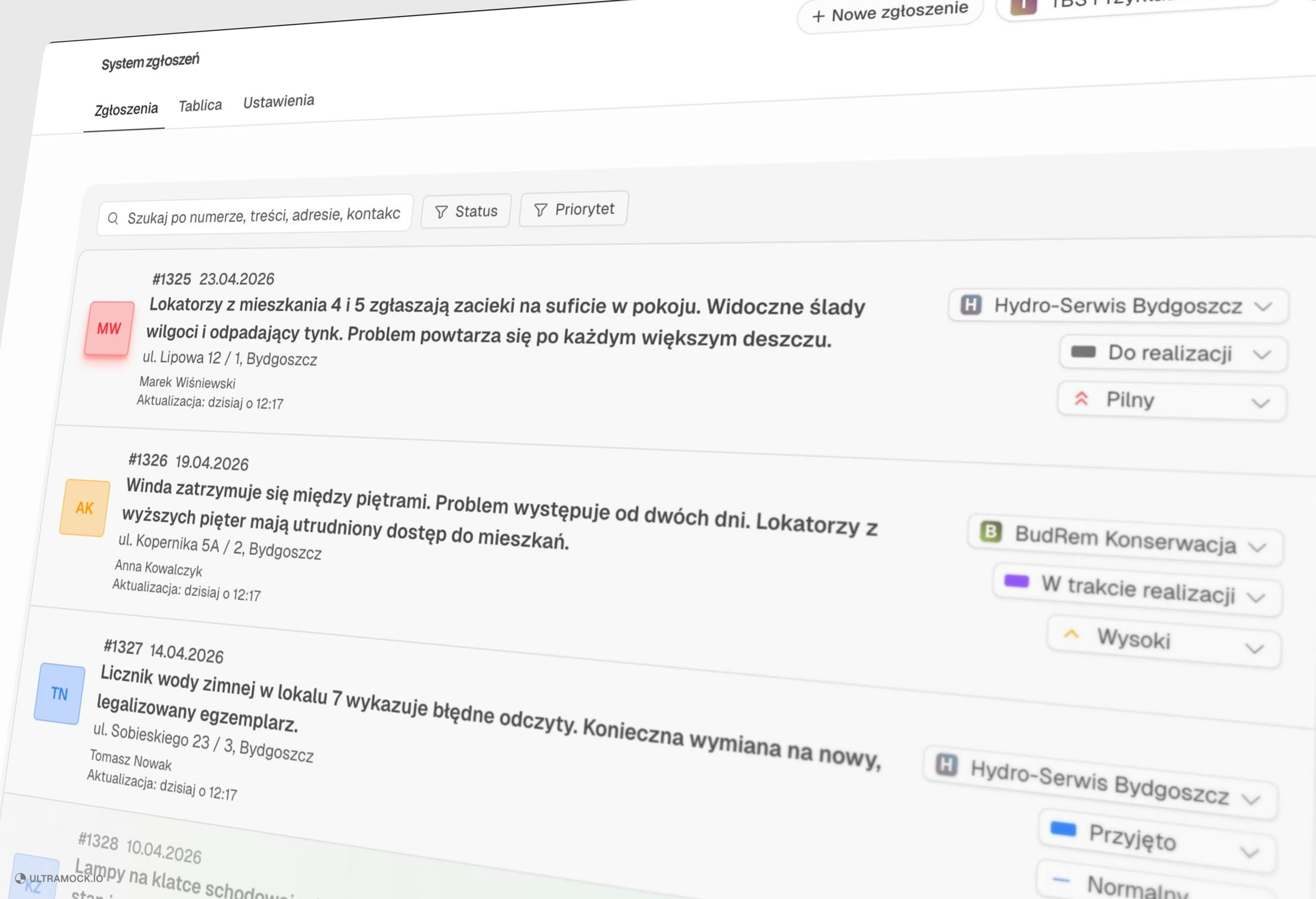Click the plus icon in Nowe zgłoszenie
This screenshot has width=1316, height=899.
818,16
